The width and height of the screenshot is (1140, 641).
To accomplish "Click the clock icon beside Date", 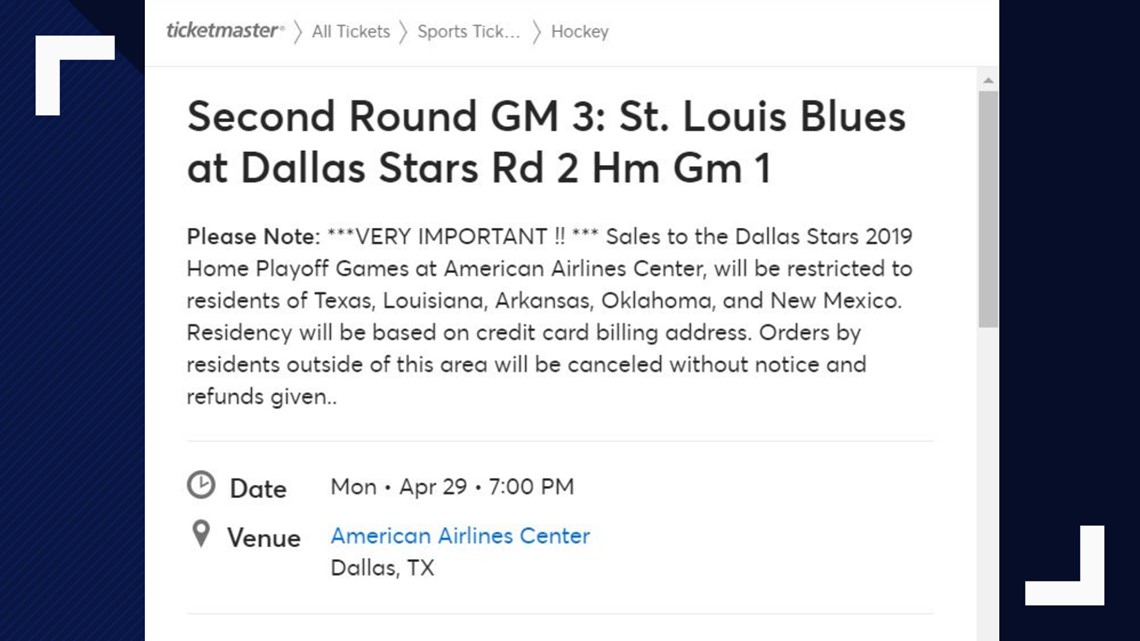I will 201,484.
